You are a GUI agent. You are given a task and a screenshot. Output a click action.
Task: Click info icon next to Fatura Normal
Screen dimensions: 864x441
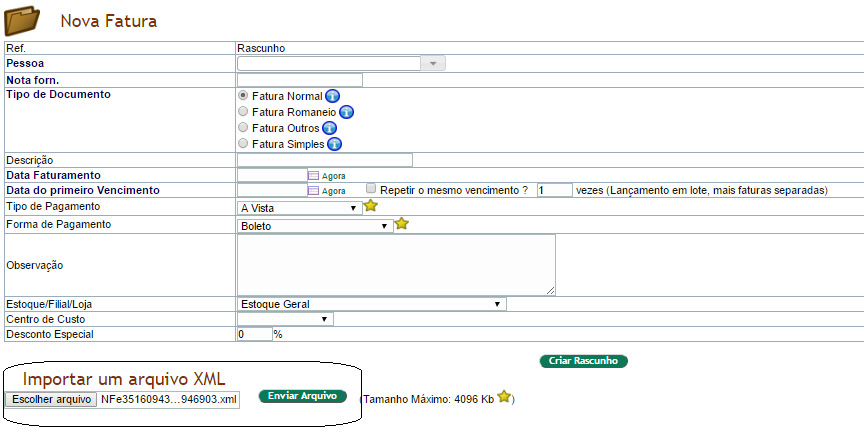pyautogui.click(x=332, y=96)
